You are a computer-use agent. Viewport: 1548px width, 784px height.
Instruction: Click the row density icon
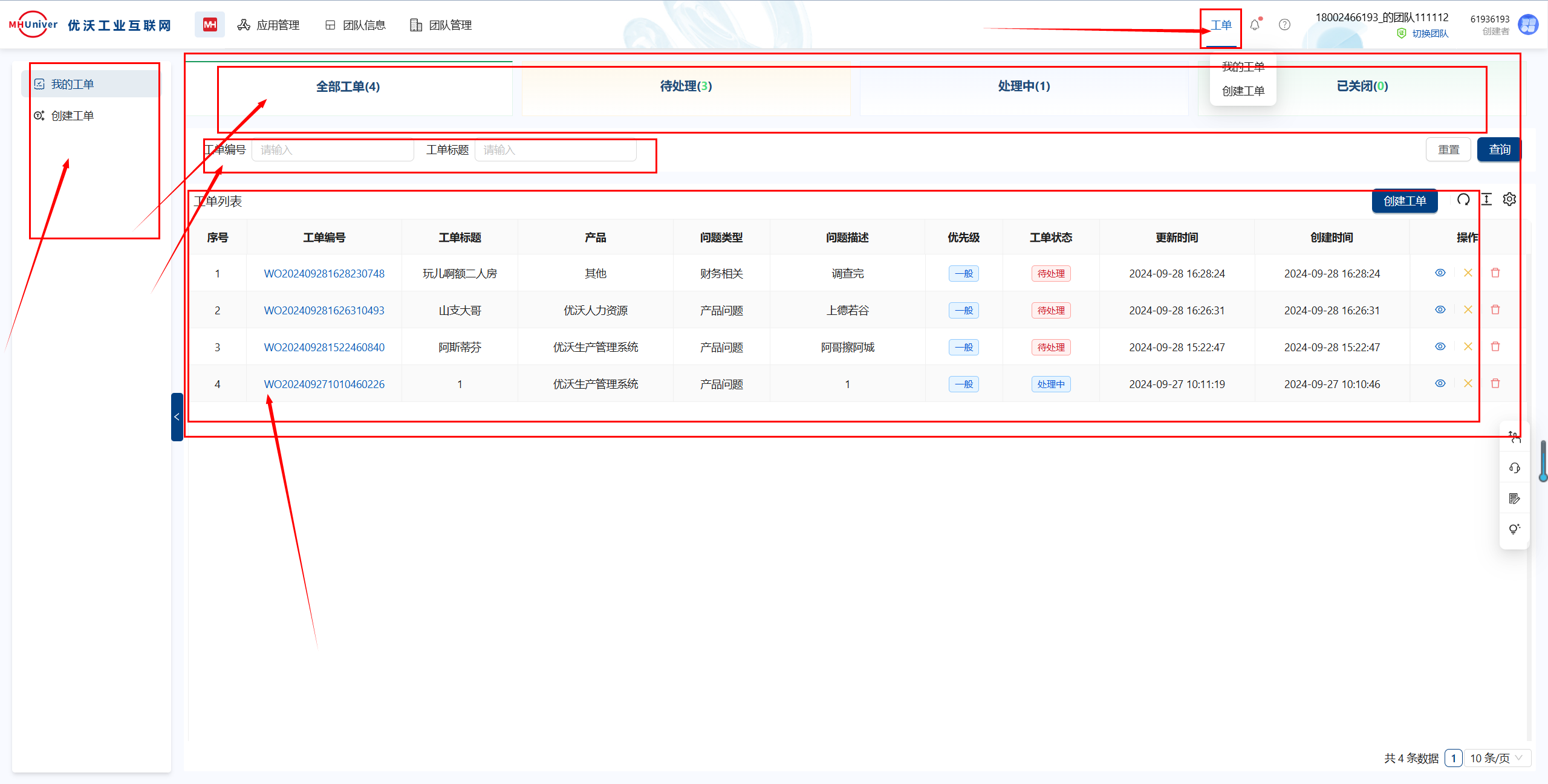[1486, 199]
